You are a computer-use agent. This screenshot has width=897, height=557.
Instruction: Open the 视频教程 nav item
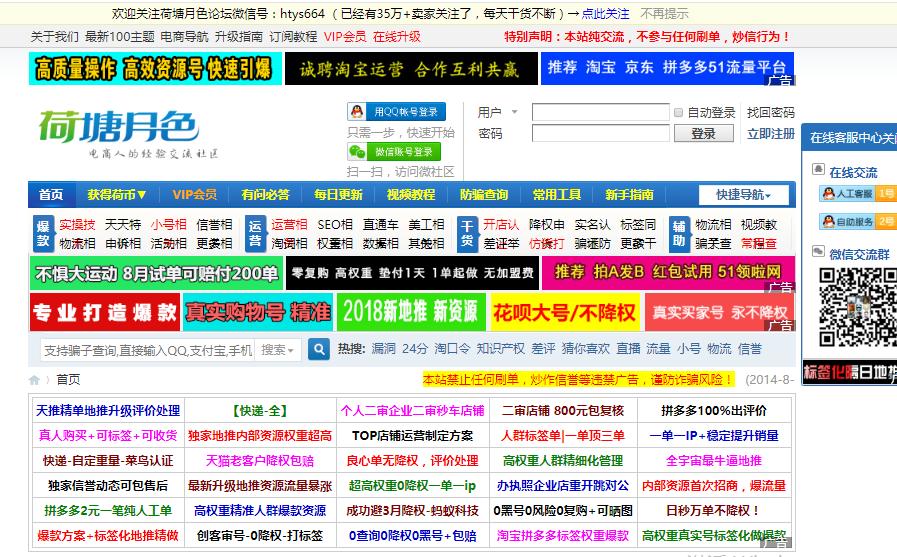point(411,195)
